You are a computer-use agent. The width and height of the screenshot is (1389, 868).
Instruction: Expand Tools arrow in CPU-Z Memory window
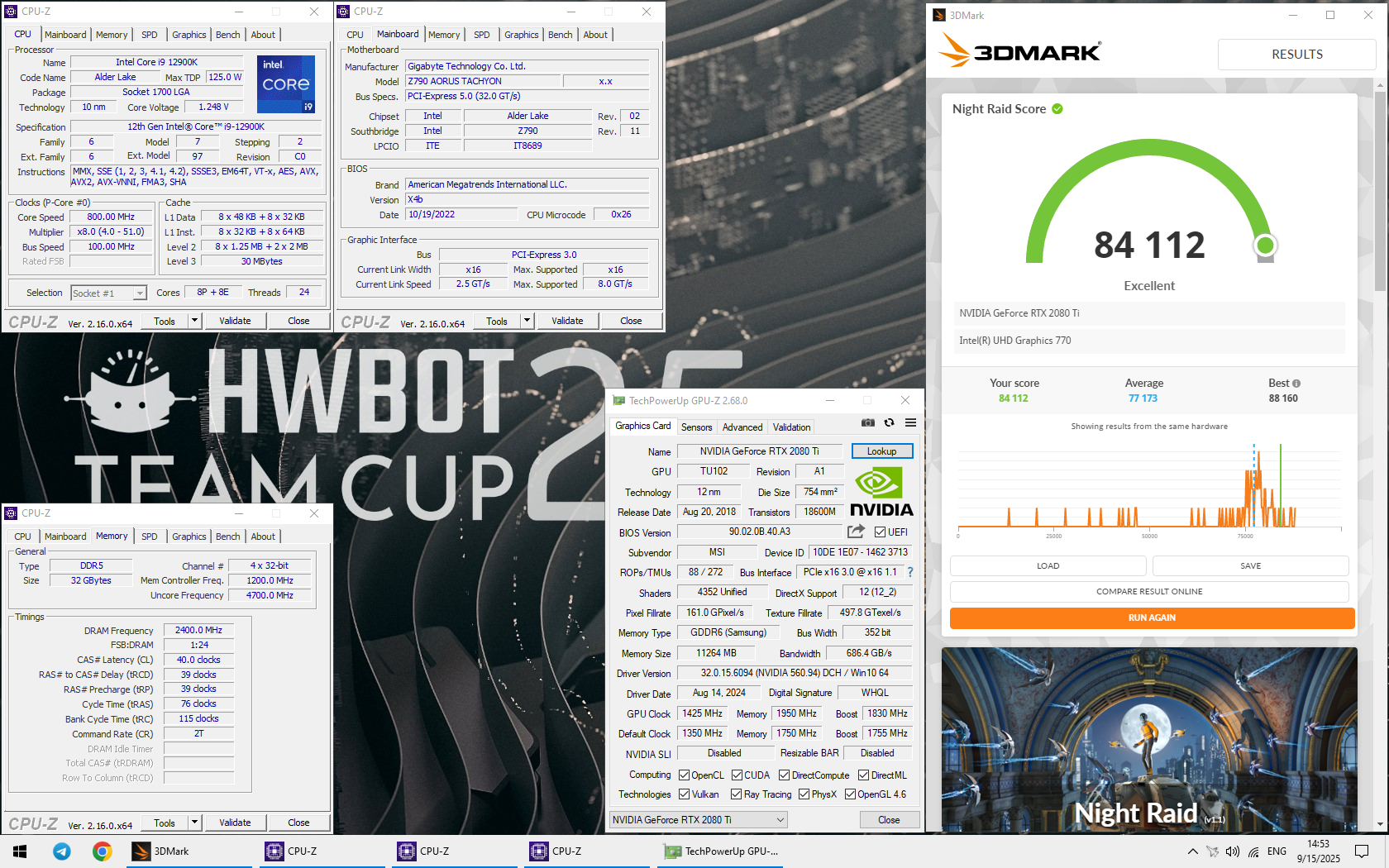coord(194,823)
